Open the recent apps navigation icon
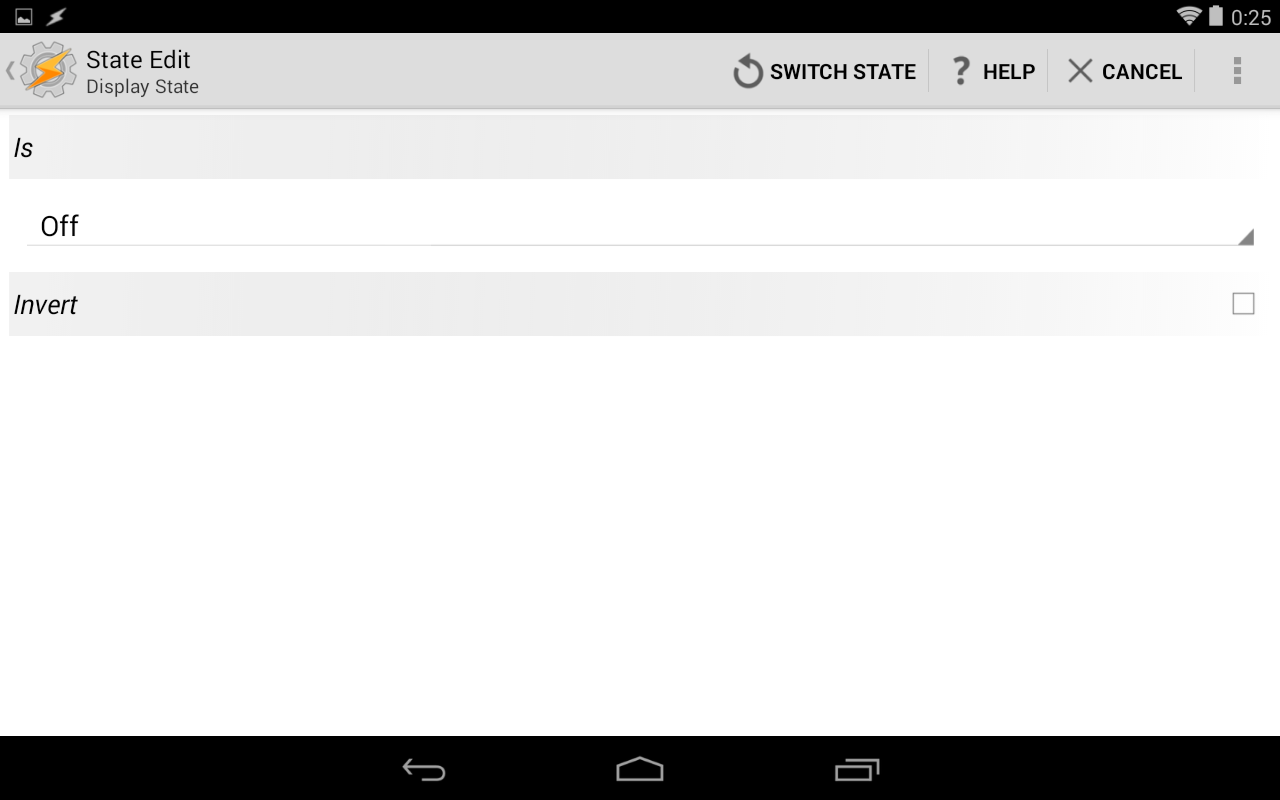This screenshot has height=800, width=1280. coord(857,769)
